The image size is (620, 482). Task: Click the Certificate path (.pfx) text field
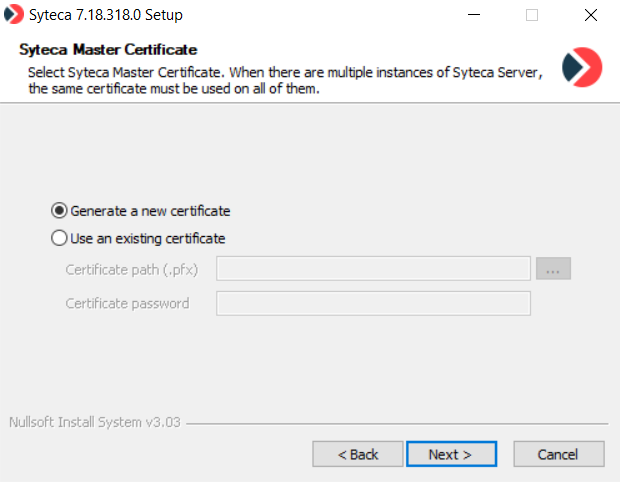pyautogui.click(x=372, y=269)
